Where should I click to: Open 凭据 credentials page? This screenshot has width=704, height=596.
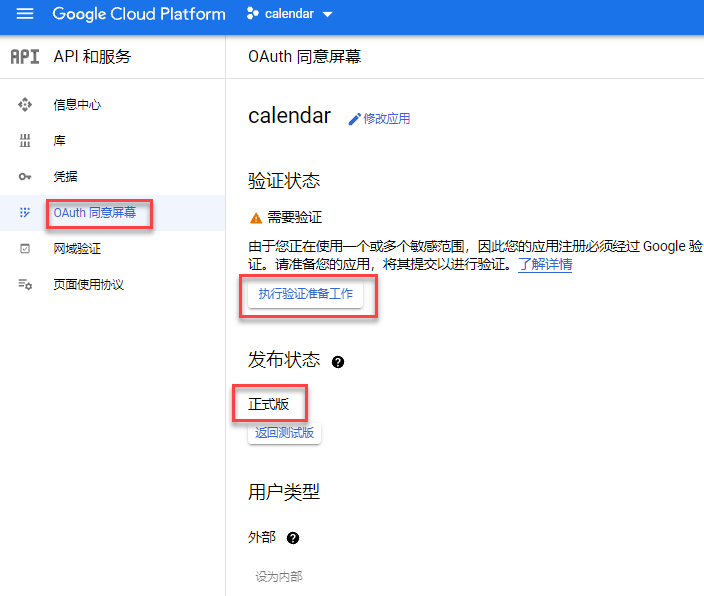[65, 177]
